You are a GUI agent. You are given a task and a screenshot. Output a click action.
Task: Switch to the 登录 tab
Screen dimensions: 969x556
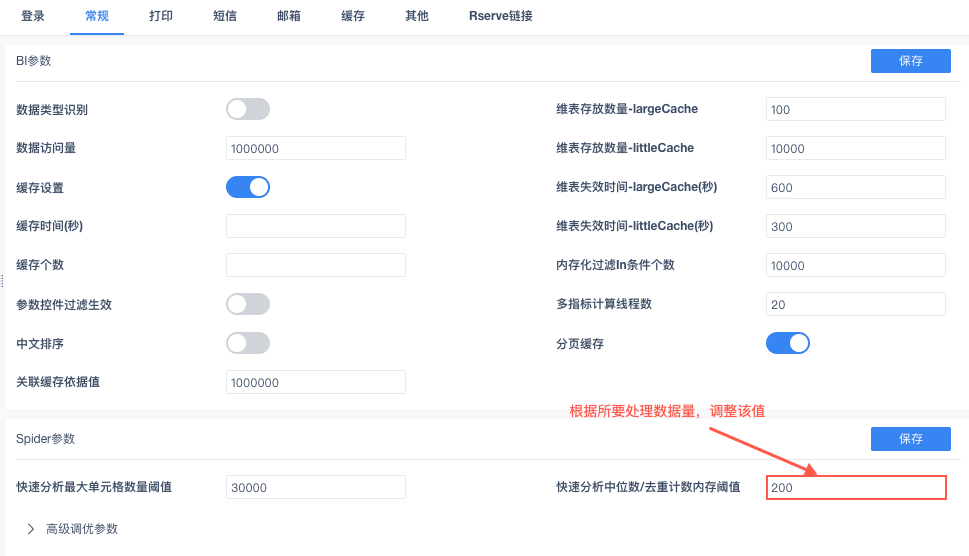(x=33, y=16)
